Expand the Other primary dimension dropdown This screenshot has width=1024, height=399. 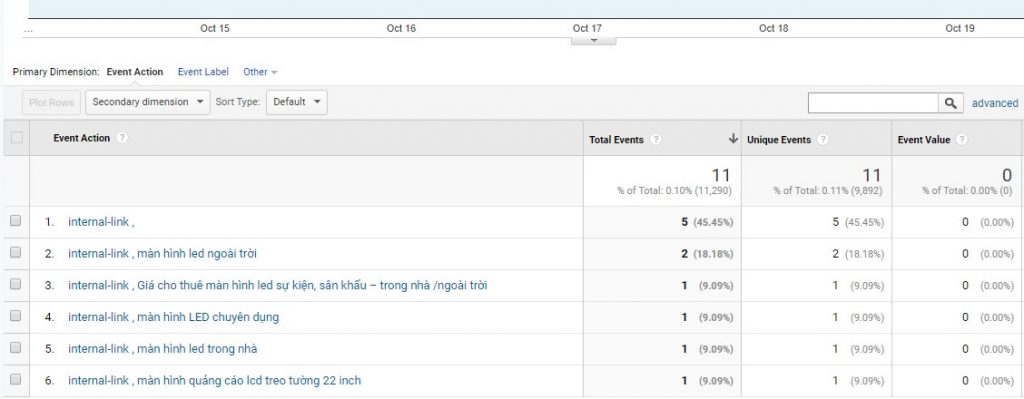pos(260,72)
